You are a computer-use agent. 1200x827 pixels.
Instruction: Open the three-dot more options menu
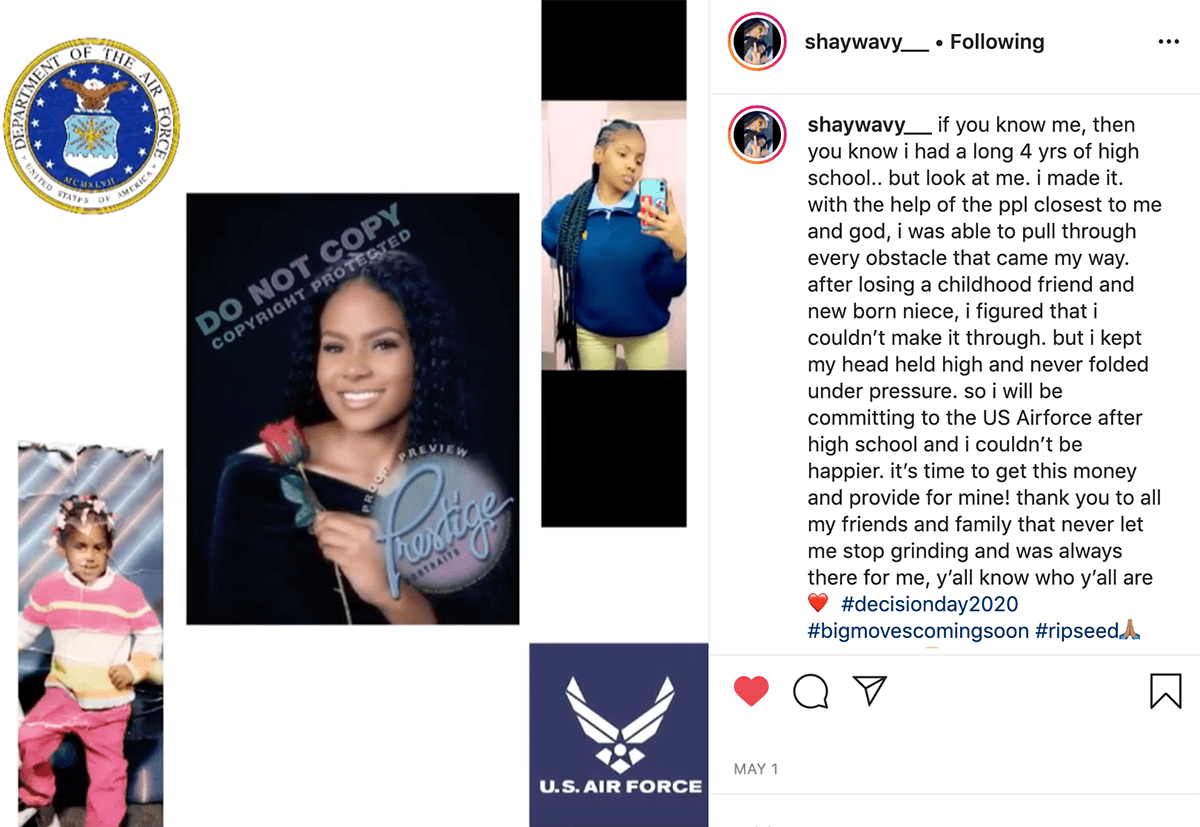(1169, 42)
